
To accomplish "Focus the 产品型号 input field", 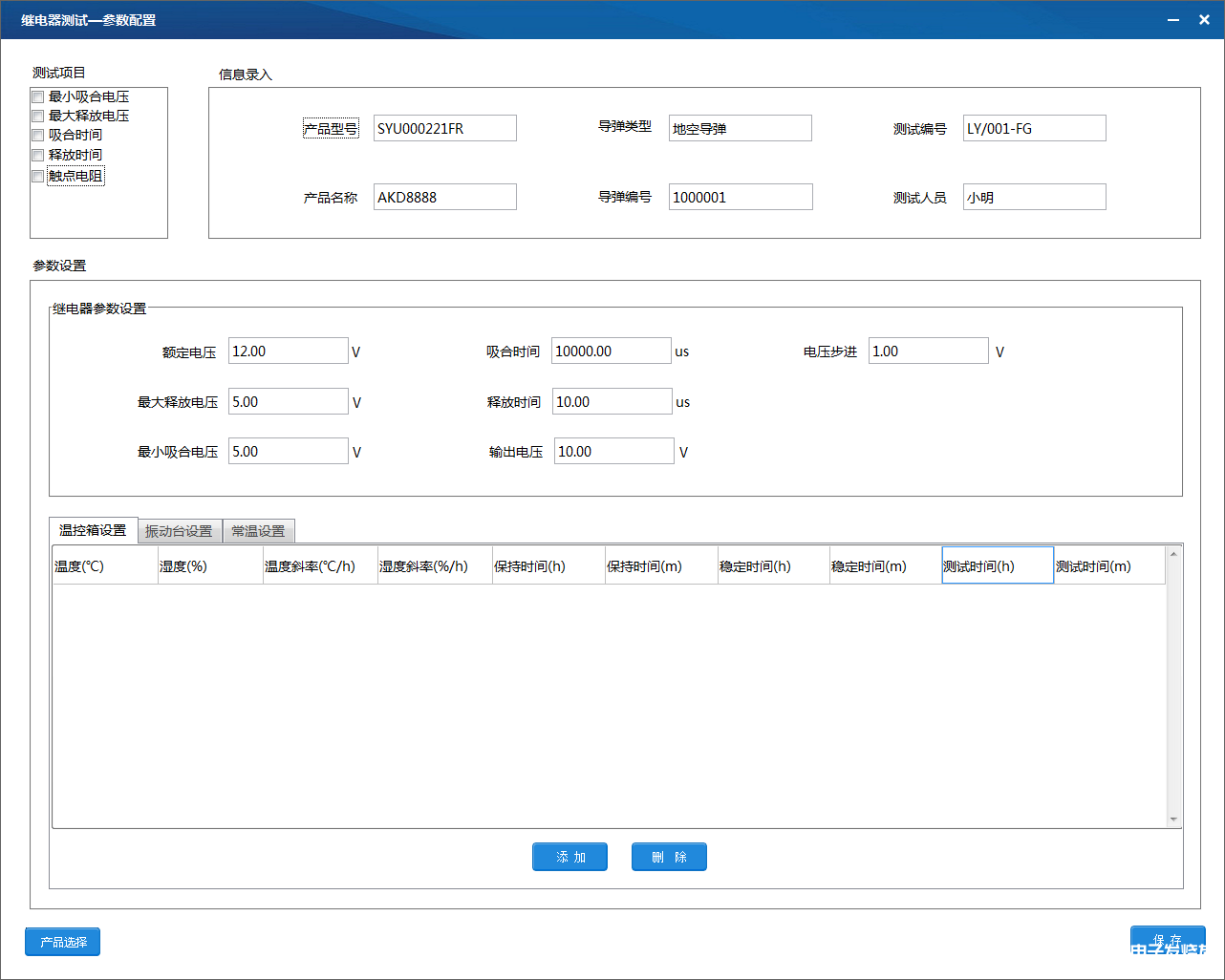I will pyautogui.click(x=444, y=128).
